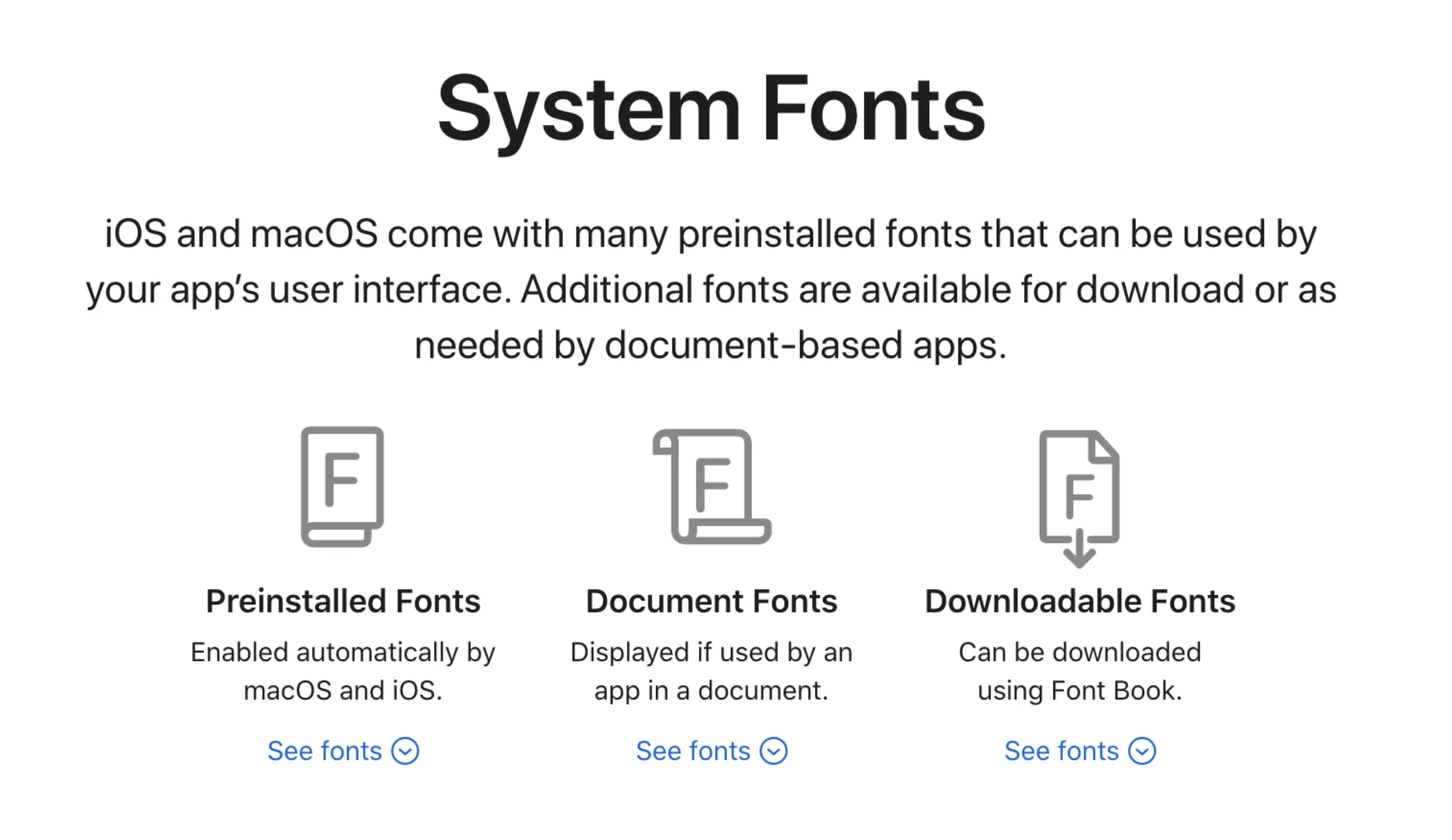Click the Downloadable Fonts file icon
Image resolution: width=1452 pixels, height=840 pixels.
point(1079,487)
